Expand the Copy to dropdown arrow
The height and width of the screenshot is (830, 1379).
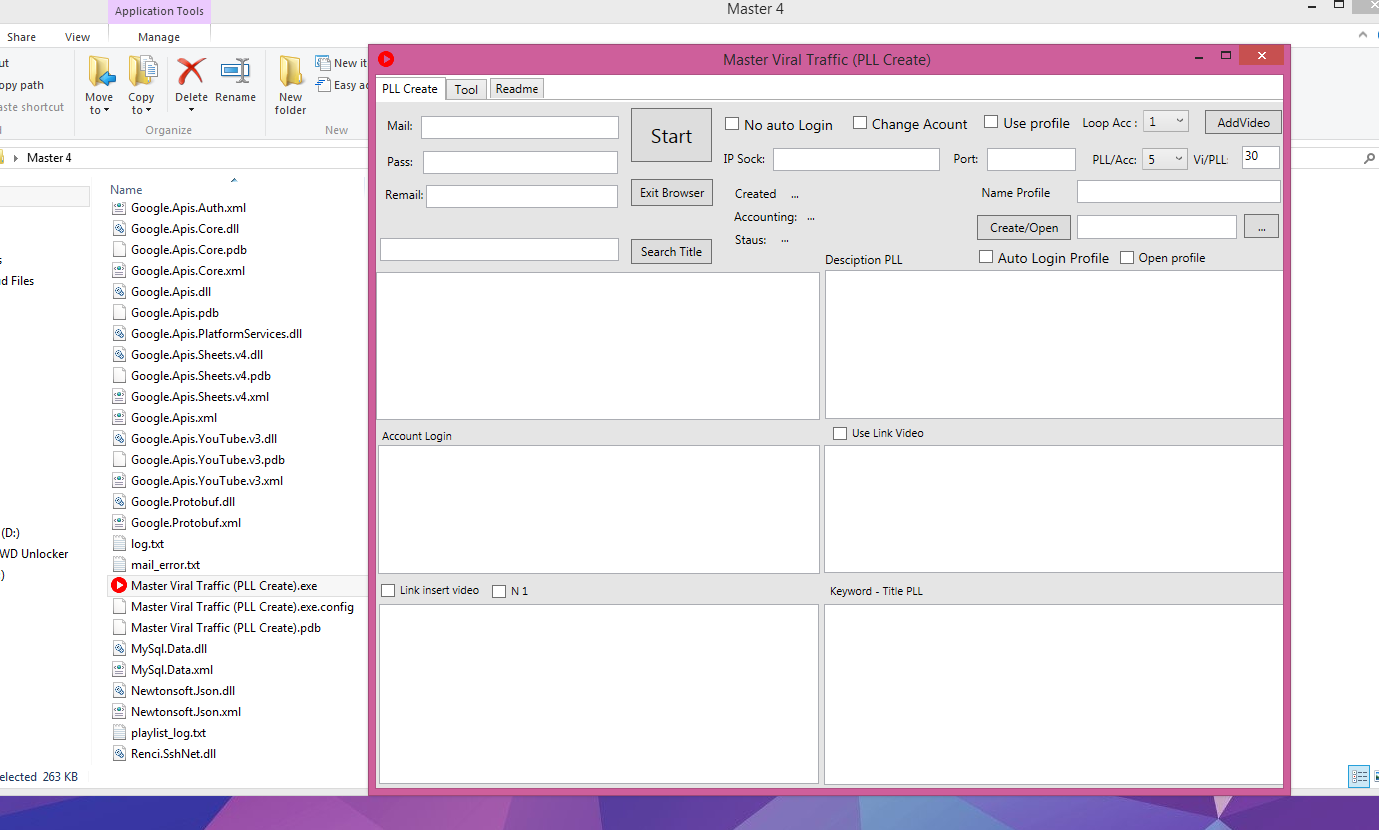click(148, 111)
